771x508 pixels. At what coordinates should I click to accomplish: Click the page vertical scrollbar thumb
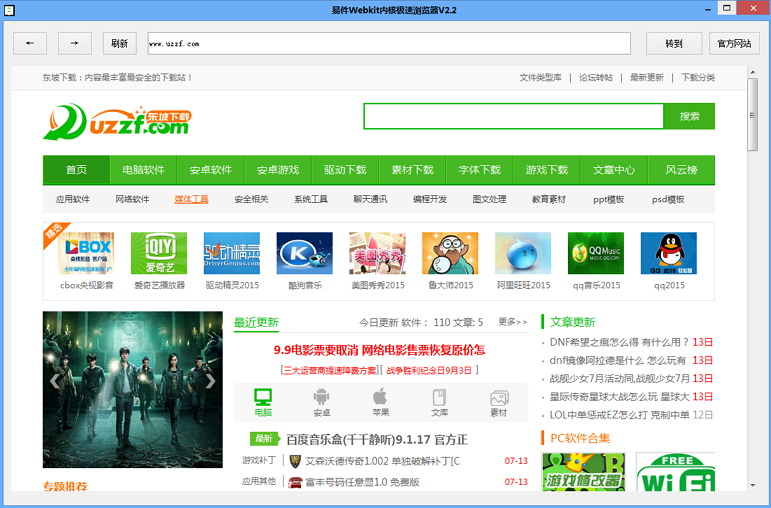(x=752, y=115)
